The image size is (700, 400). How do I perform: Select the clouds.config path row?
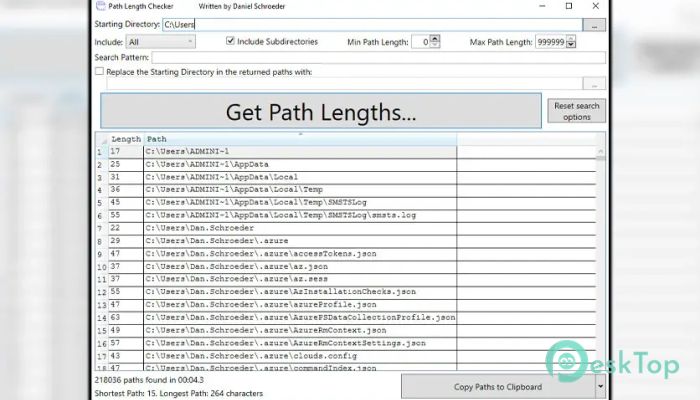pos(300,356)
